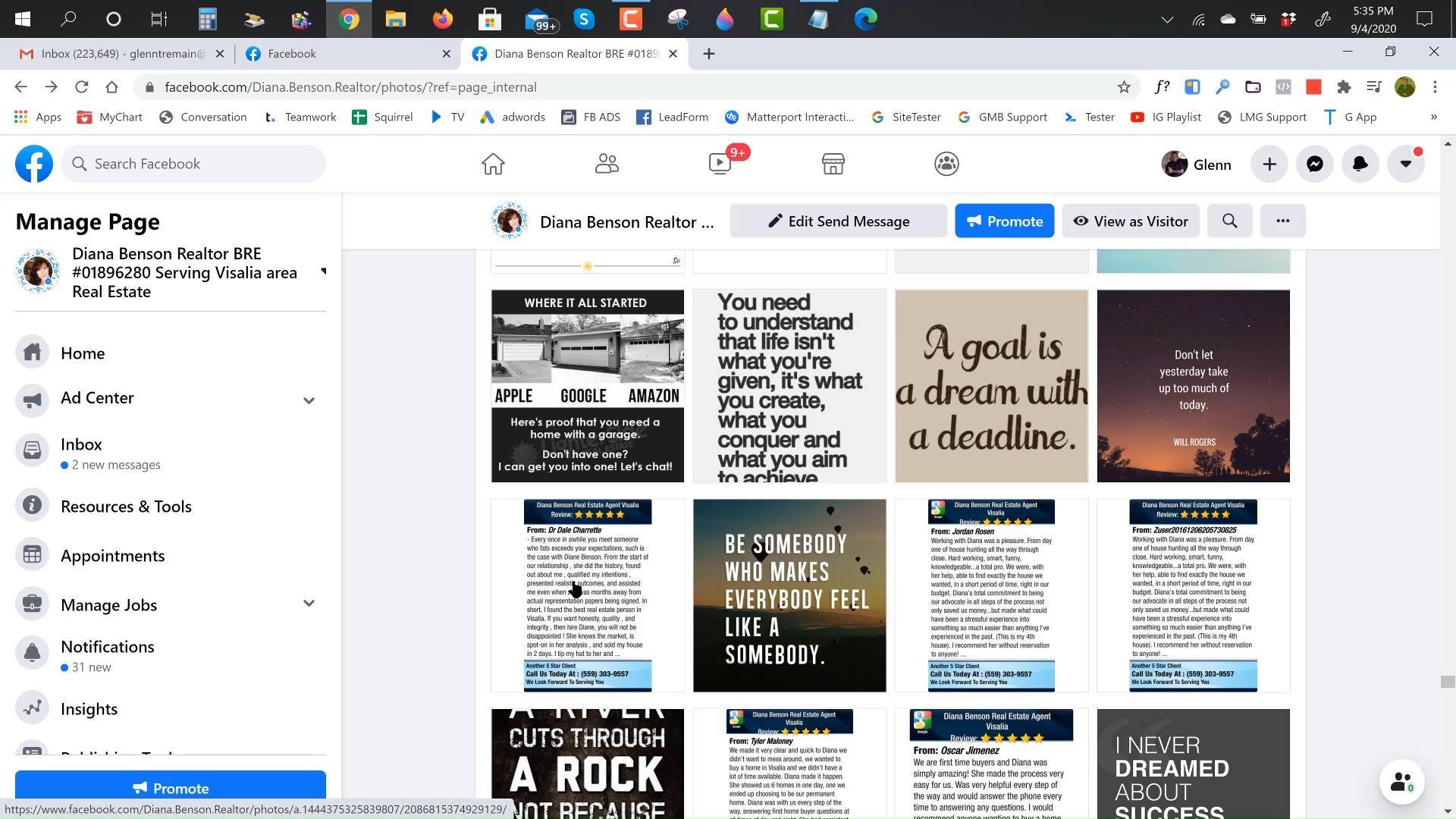Image resolution: width=1456 pixels, height=819 pixels.
Task: Expand the Manage Jobs section
Action: (x=309, y=604)
